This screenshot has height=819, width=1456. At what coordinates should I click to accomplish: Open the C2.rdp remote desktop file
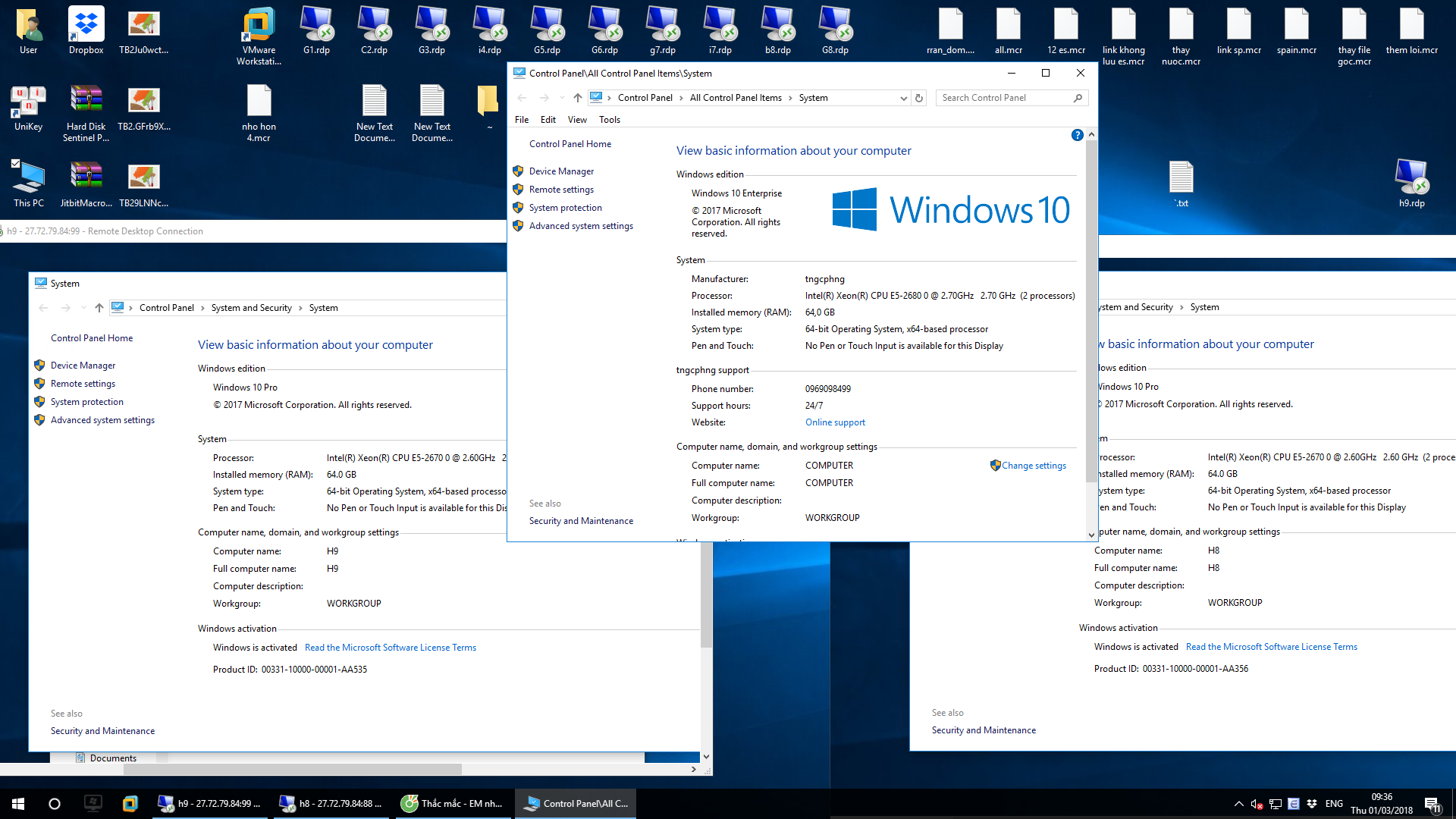click(374, 30)
